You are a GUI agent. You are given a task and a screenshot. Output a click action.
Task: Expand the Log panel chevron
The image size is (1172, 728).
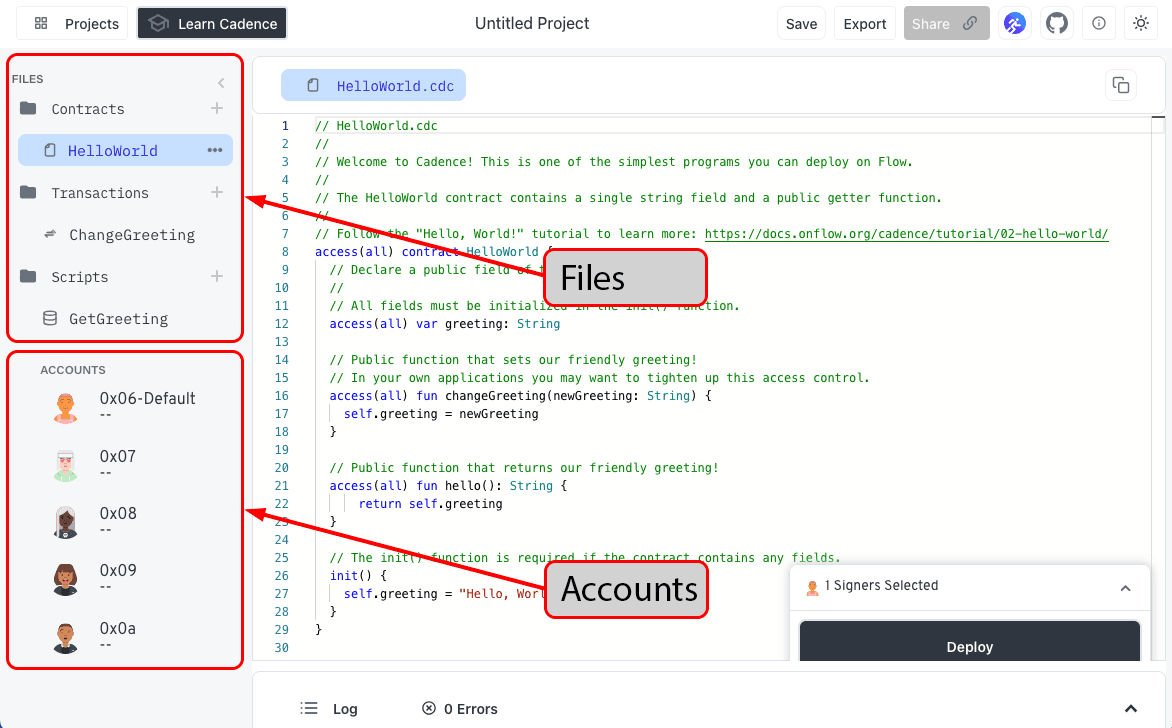[x=1131, y=708]
